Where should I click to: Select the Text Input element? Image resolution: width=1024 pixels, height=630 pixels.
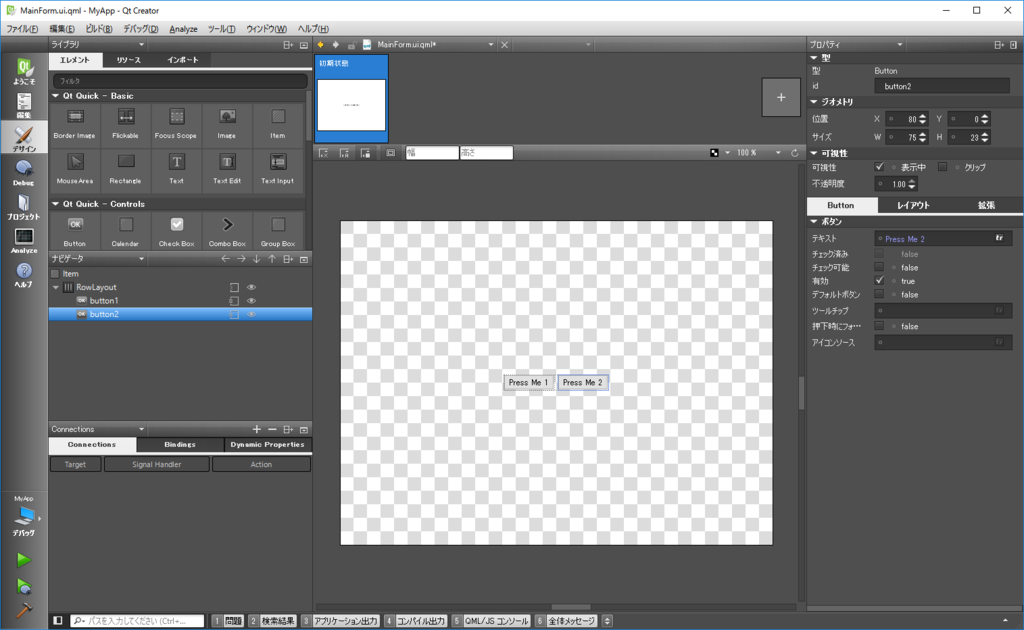pos(278,168)
